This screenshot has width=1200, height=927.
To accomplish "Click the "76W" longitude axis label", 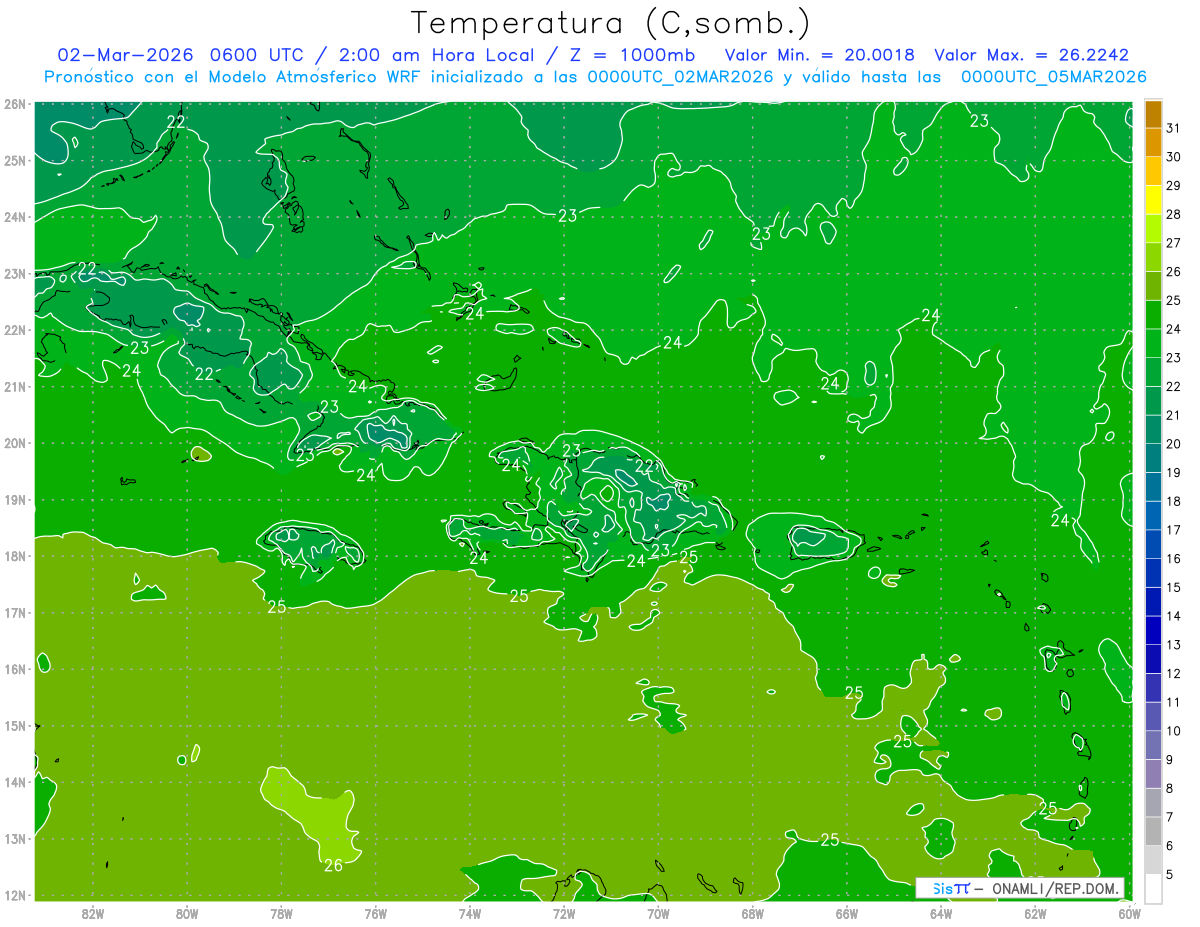I will pos(376,913).
